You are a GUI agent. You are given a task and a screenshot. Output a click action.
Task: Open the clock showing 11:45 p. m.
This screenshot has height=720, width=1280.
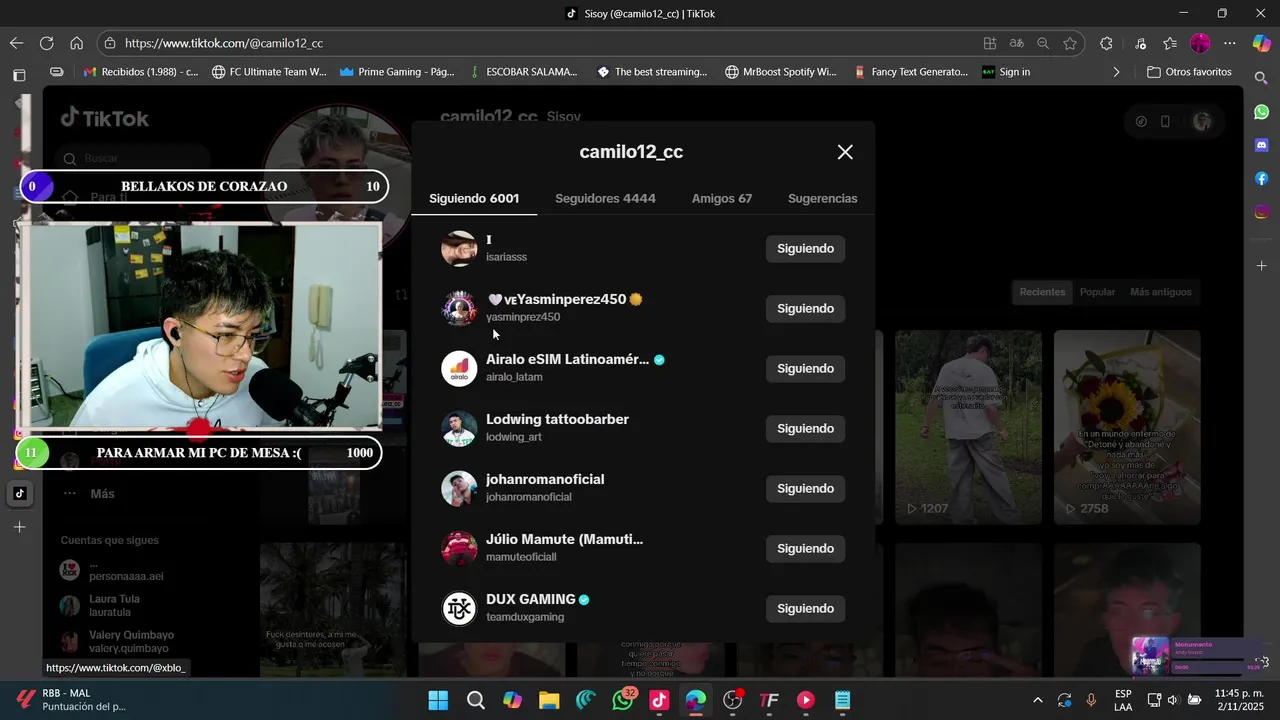coord(1239,700)
